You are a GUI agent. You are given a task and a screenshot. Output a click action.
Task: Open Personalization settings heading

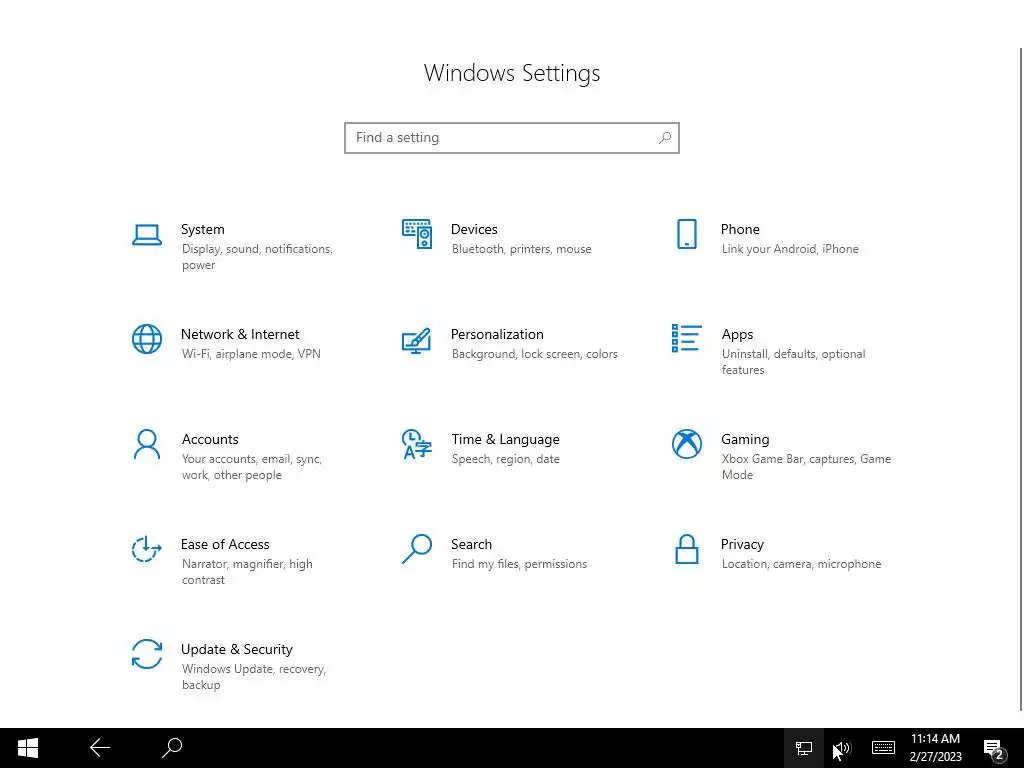pos(497,334)
